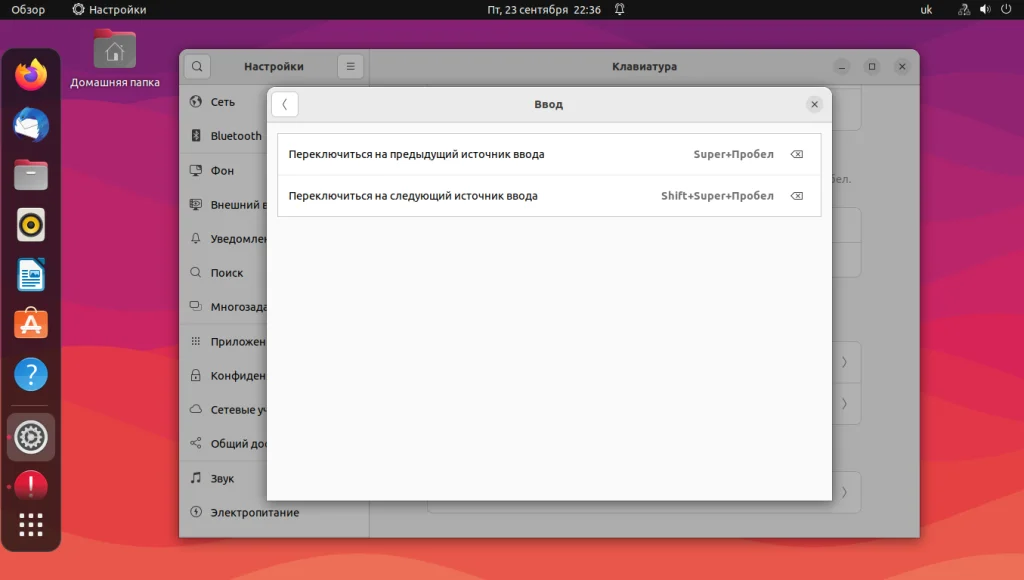The width and height of the screenshot is (1024, 580).
Task: Launch LibreOffice Writer from the dock
Action: tap(31, 274)
